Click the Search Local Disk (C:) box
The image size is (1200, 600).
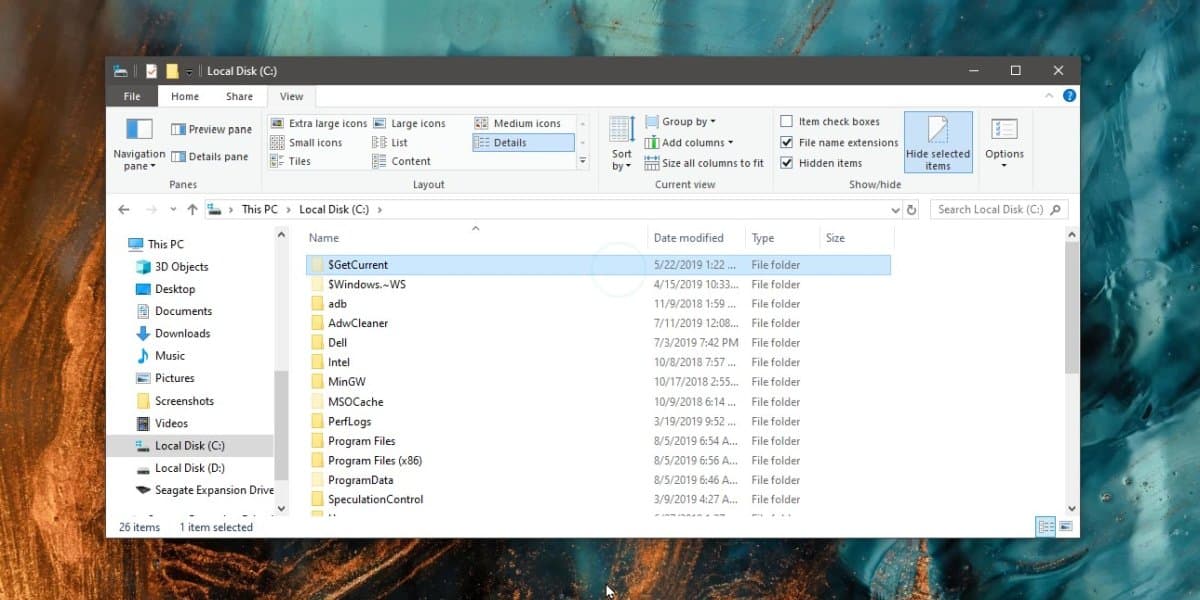tap(999, 210)
